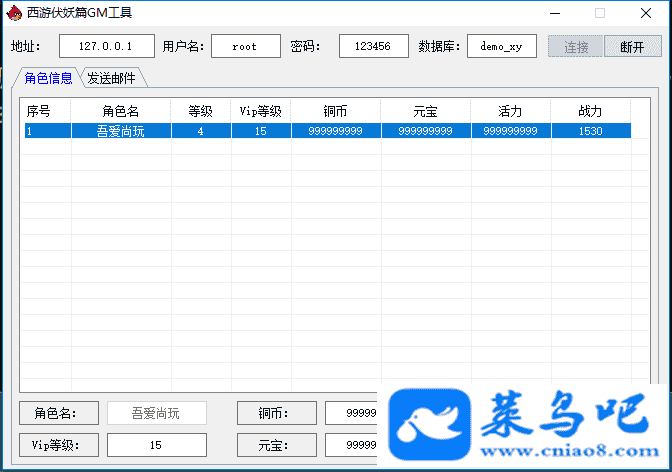Click the Vip等级: button below the table
Image resolution: width=672 pixels, height=472 pixels.
click(59, 444)
